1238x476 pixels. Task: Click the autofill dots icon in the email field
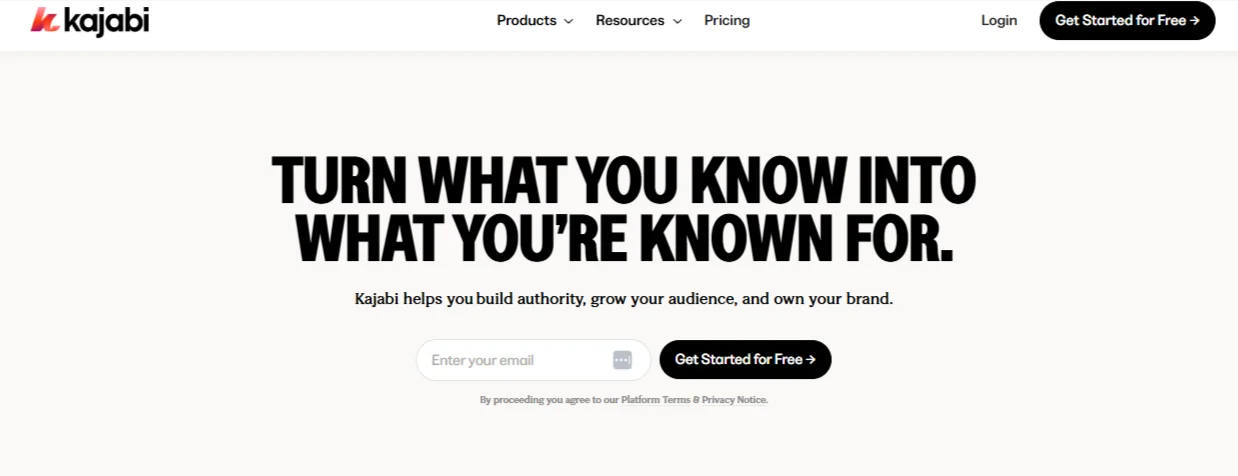pyautogui.click(x=622, y=360)
